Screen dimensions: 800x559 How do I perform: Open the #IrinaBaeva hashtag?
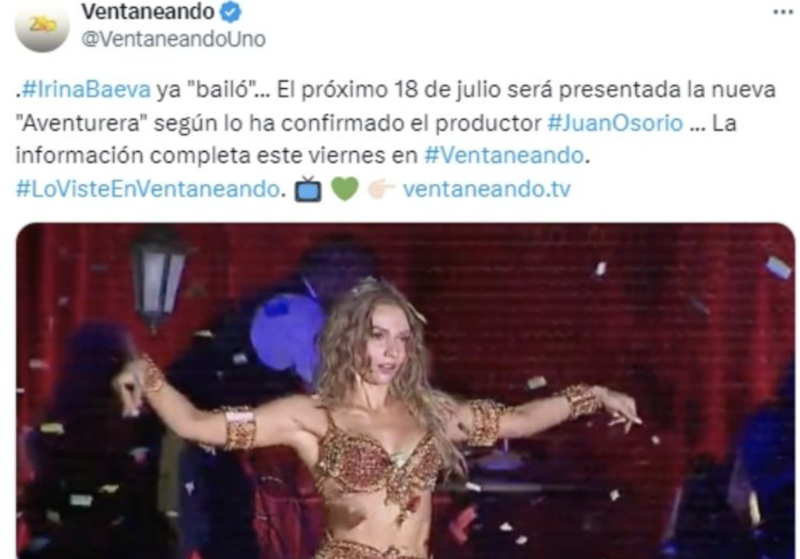tap(86, 90)
